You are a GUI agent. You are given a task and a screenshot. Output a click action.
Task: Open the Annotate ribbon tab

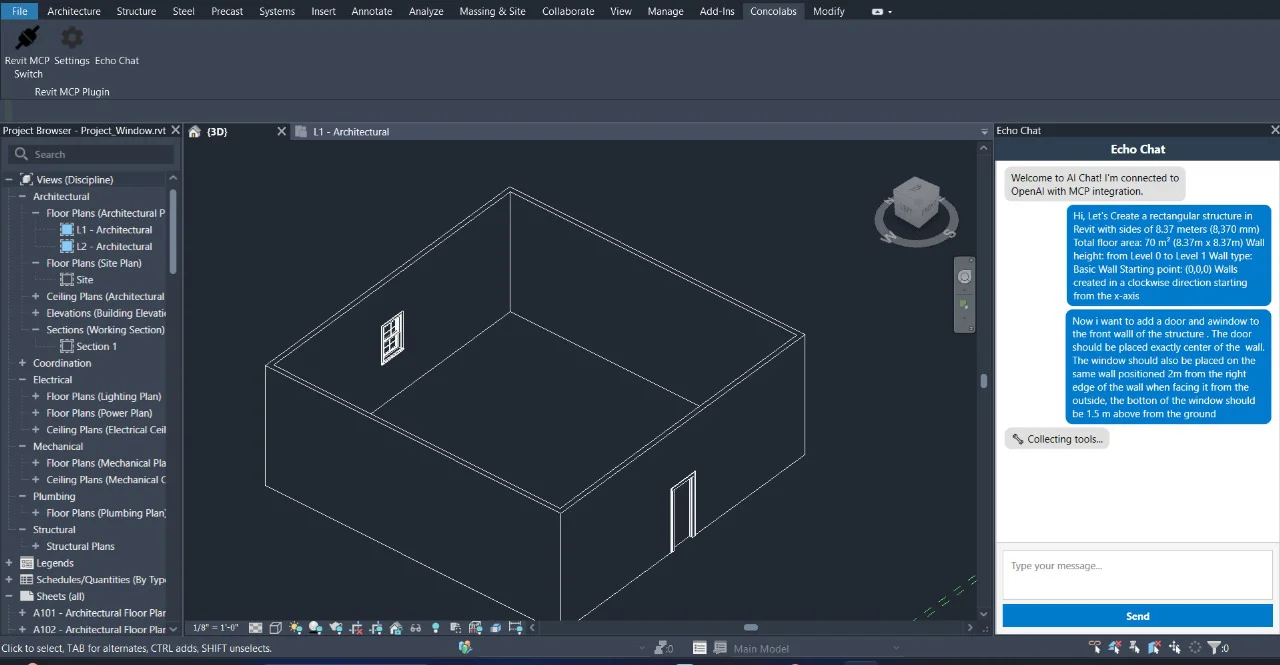371,11
